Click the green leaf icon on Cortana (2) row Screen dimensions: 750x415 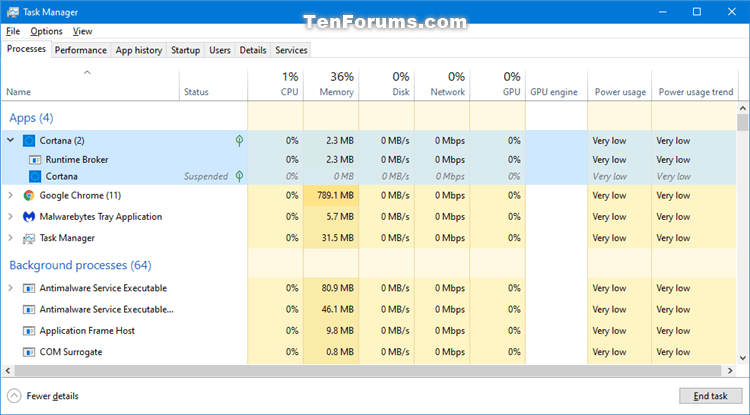pos(240,141)
